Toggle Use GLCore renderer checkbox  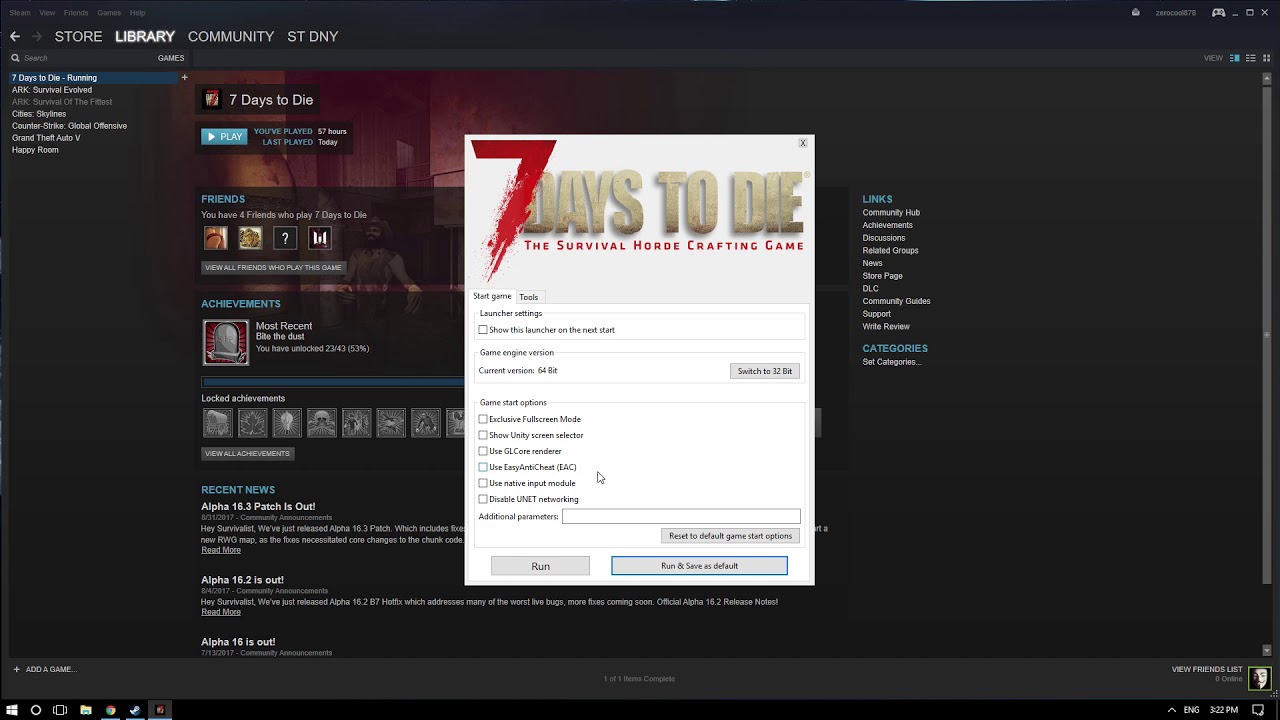[x=483, y=451]
